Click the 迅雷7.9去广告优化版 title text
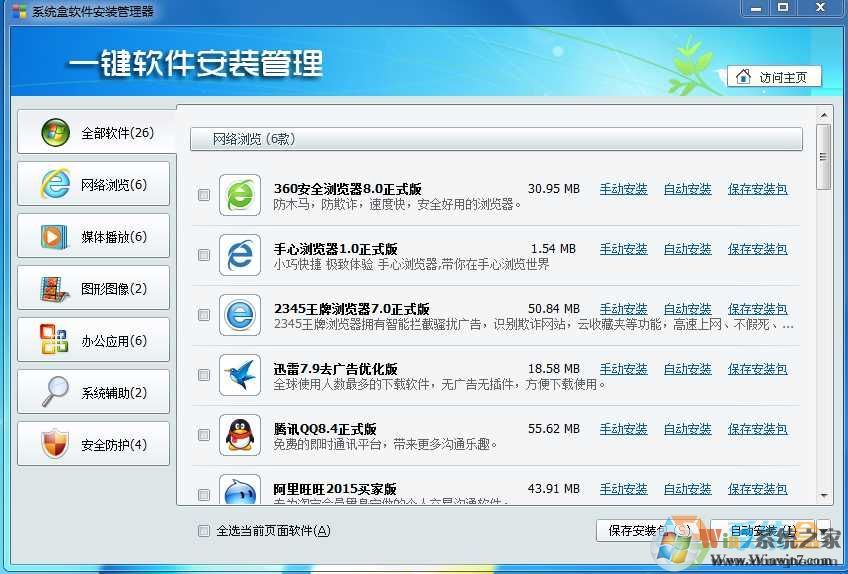The height and width of the screenshot is (574, 848). point(335,369)
